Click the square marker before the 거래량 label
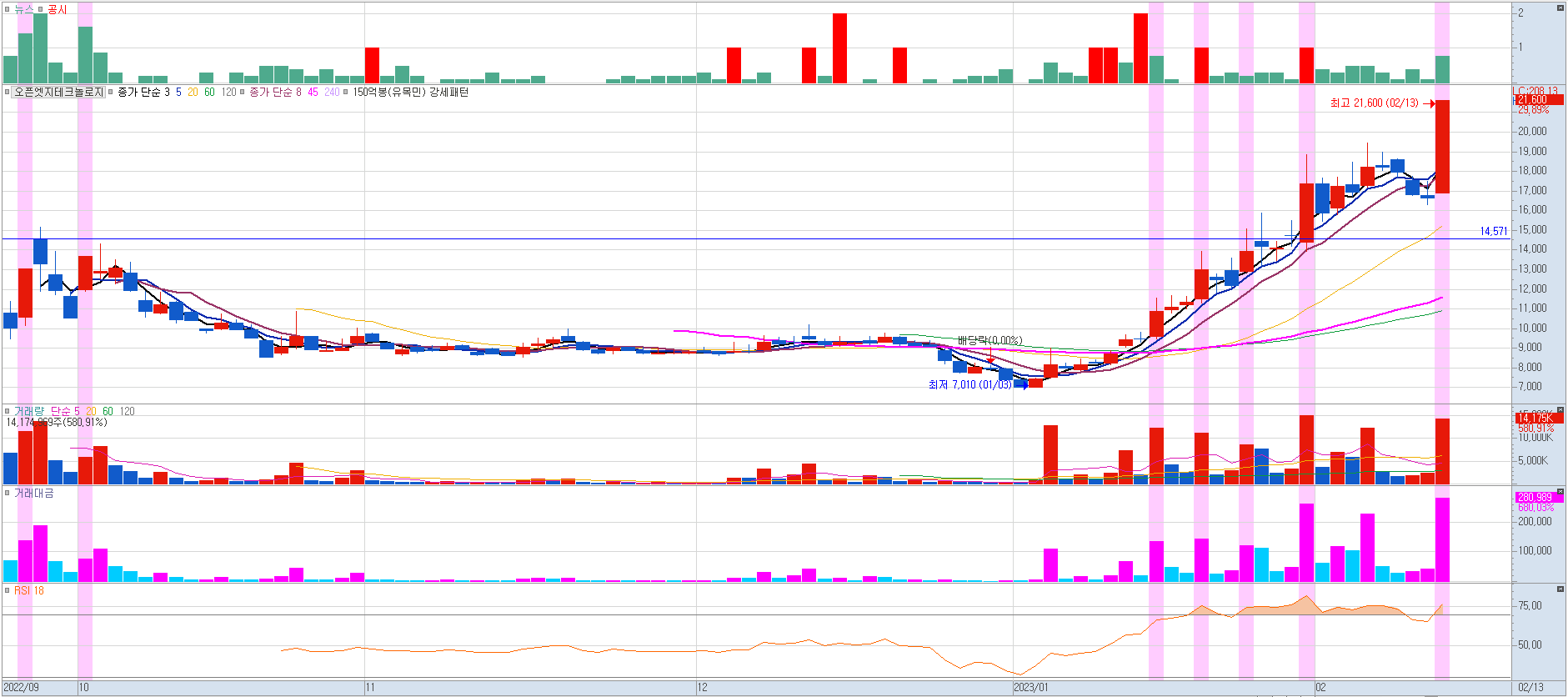The image size is (1568, 697). point(8,411)
